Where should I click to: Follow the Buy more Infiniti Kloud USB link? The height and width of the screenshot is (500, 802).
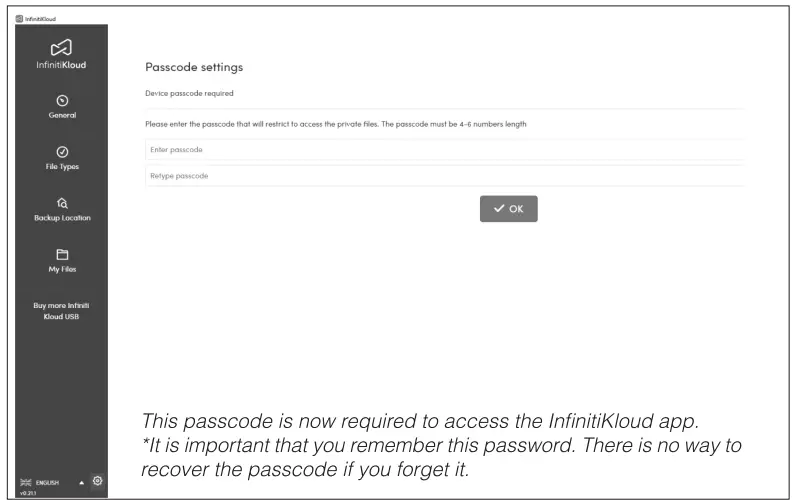pos(63,311)
